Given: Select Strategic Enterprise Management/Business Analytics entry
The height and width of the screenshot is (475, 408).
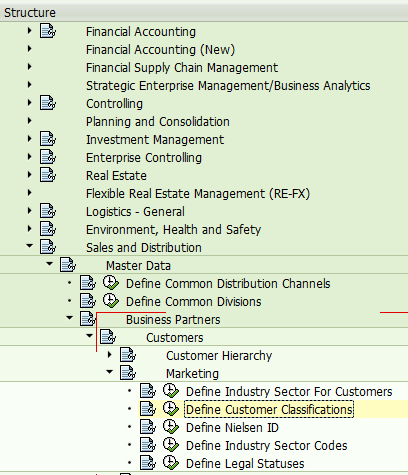Looking at the screenshot, I should tap(228, 86).
